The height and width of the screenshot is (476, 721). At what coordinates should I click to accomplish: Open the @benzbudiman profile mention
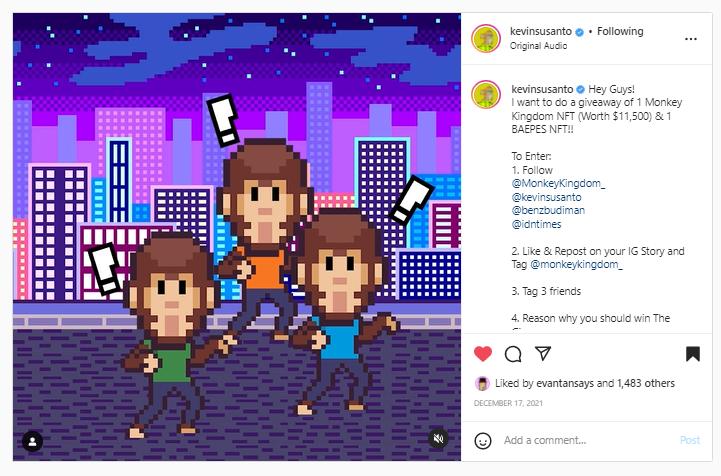click(x=548, y=210)
